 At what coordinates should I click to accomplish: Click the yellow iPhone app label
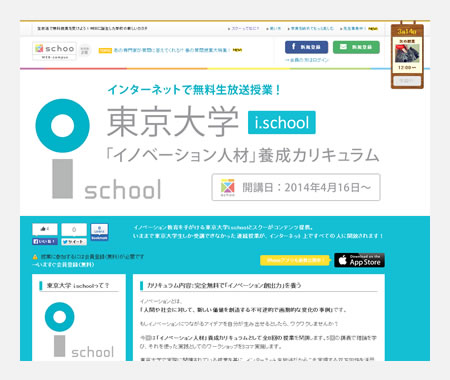coord(295,260)
